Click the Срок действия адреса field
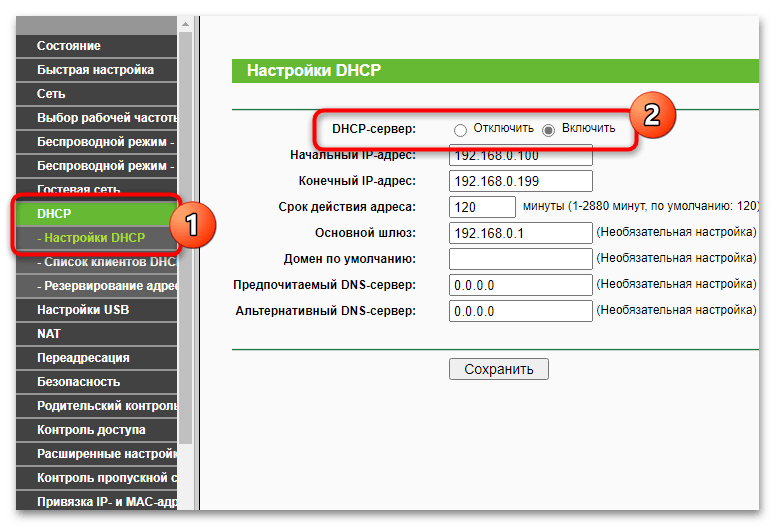Image resolution: width=775 pixels, height=526 pixels. (x=482, y=207)
